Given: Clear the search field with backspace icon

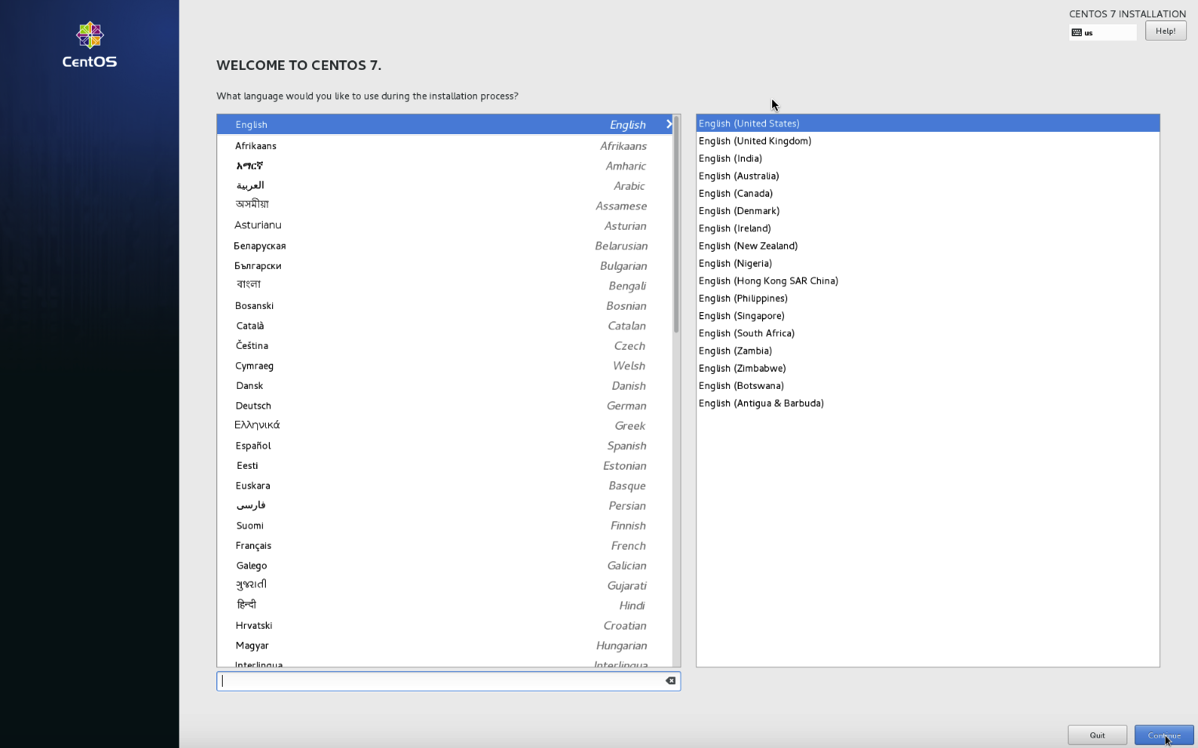Looking at the screenshot, I should click(670, 681).
